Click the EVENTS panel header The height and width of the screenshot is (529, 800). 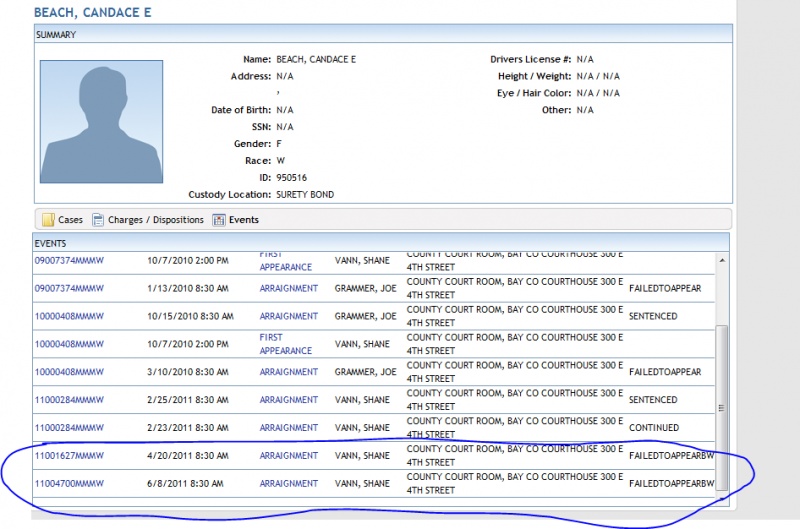[381, 243]
